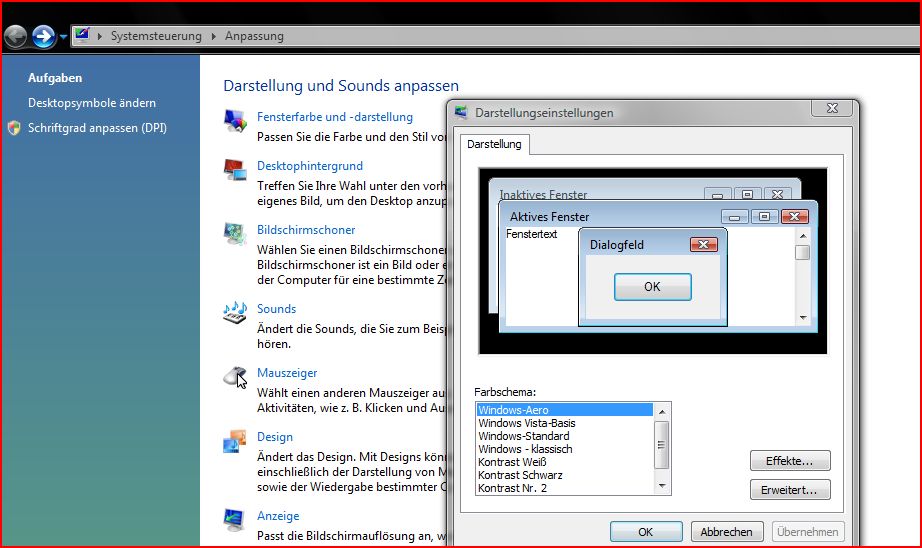Open the Sounds link
The width and height of the screenshot is (922, 548).
coord(276,309)
